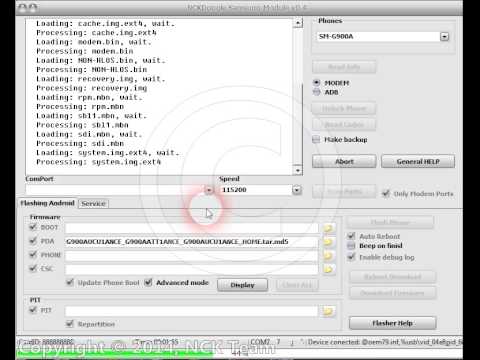Click the flashing progress bar

239,354
